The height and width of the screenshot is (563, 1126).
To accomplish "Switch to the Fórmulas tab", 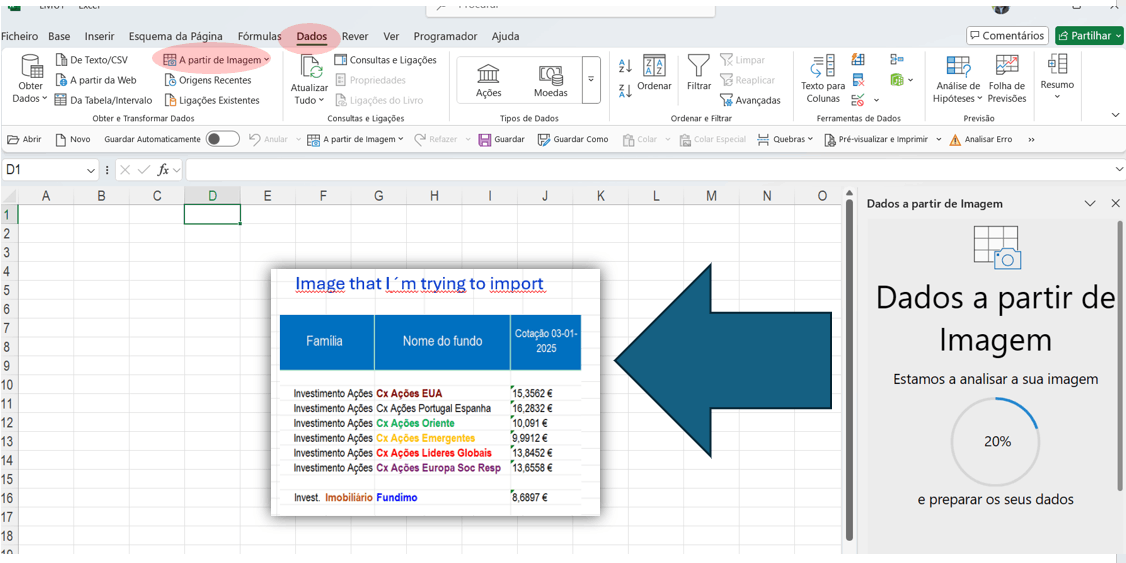I will (259, 36).
